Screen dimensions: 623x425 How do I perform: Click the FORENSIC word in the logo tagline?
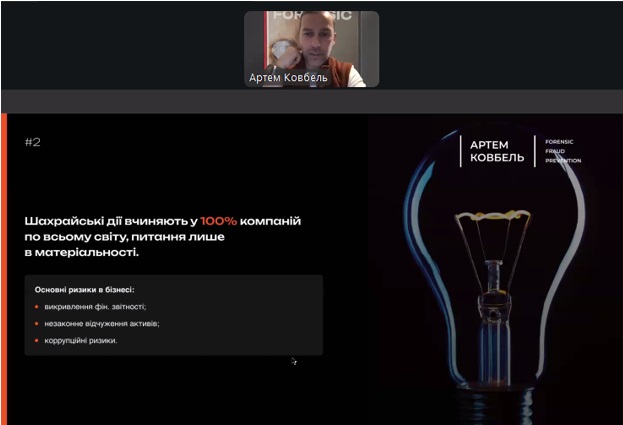coord(559,142)
